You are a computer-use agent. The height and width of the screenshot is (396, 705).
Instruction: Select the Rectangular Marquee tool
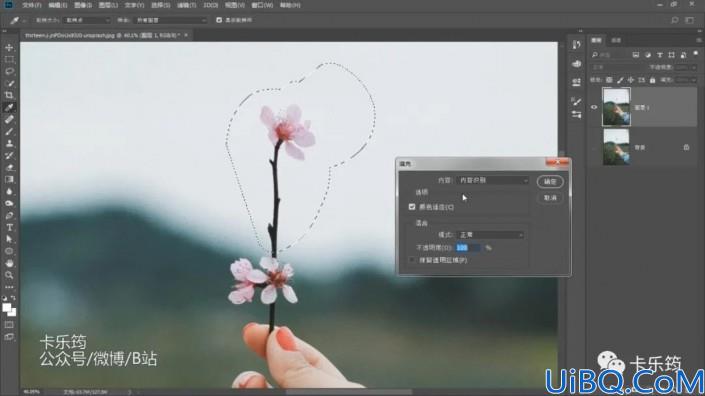[x=9, y=59]
